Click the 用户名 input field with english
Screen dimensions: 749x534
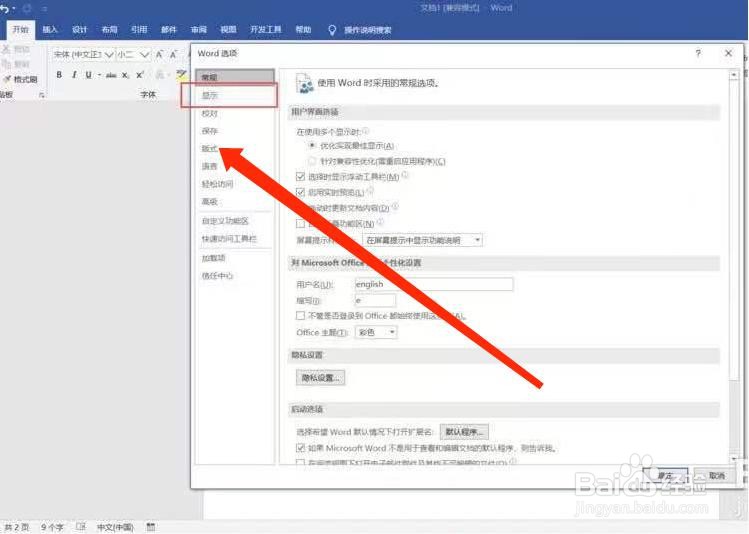pyautogui.click(x=434, y=284)
